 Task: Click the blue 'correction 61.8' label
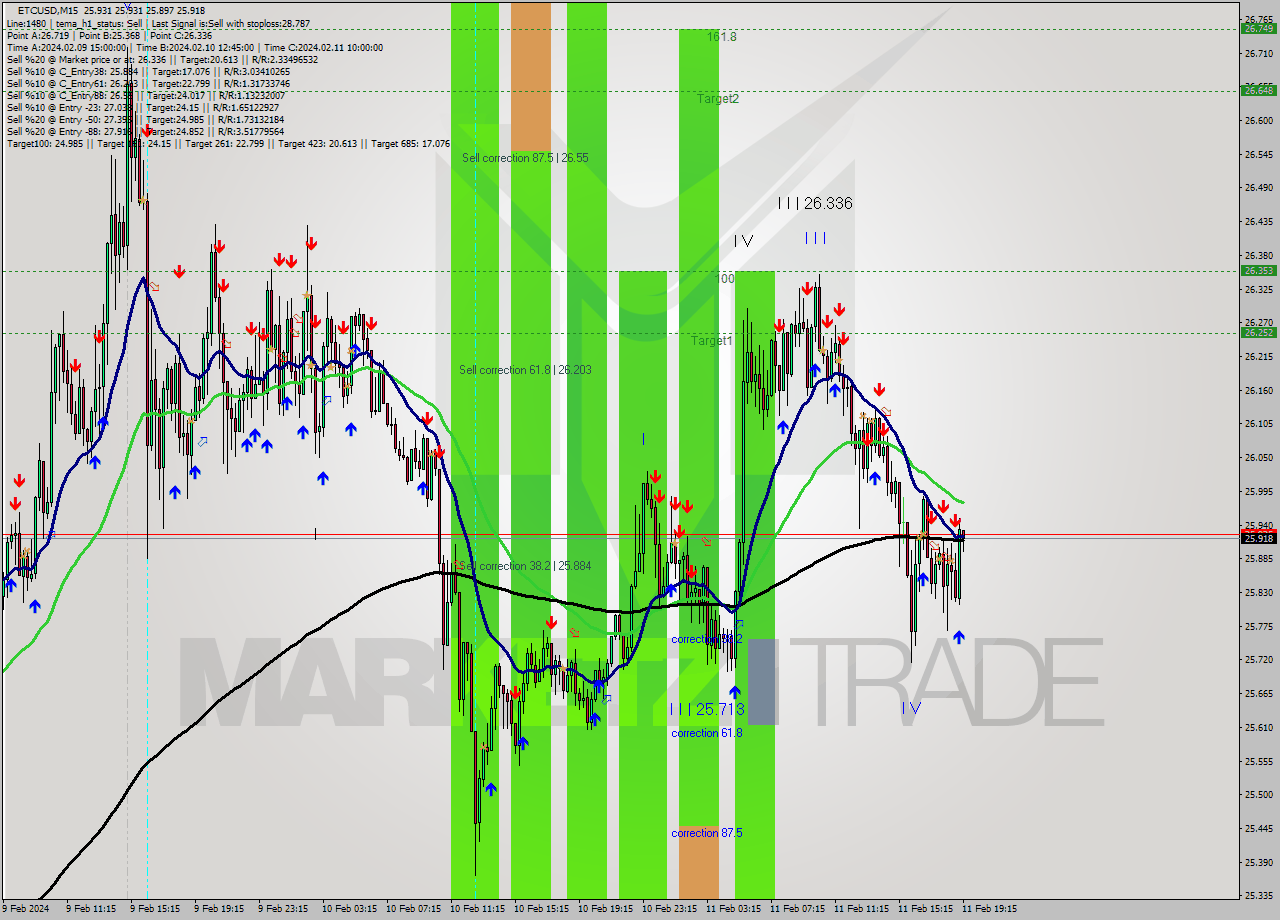707,733
